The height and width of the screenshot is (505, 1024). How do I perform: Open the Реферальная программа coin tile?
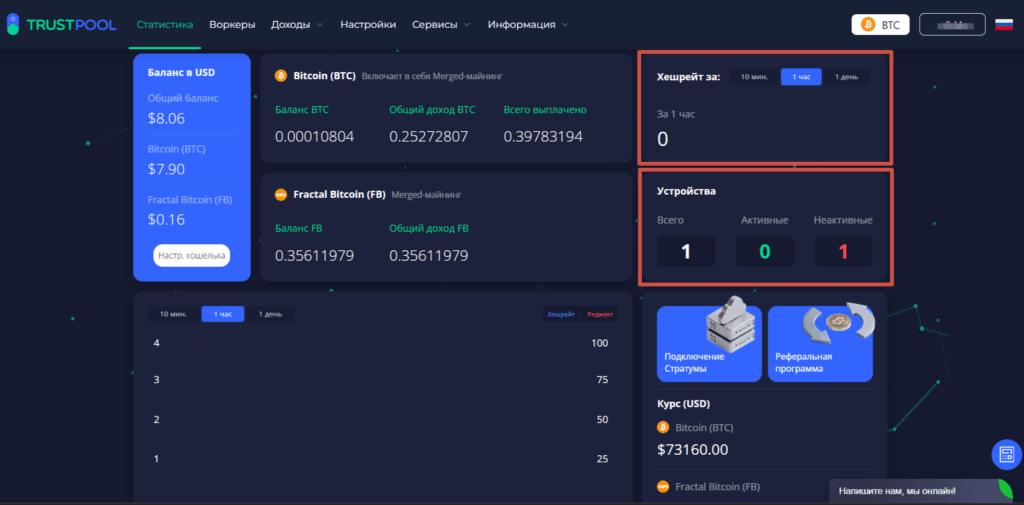pos(820,343)
